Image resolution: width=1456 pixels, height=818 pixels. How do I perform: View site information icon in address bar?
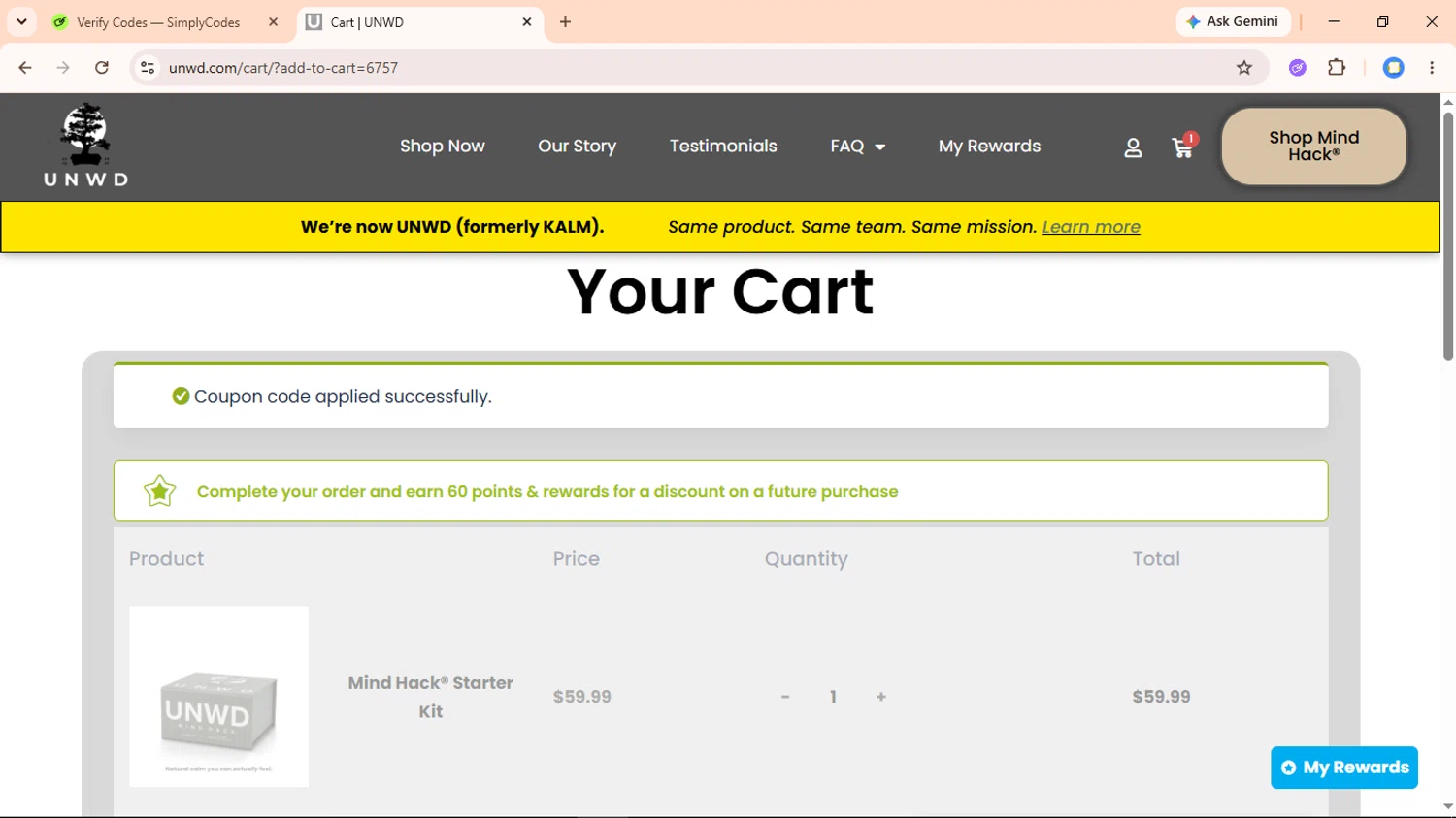point(148,68)
